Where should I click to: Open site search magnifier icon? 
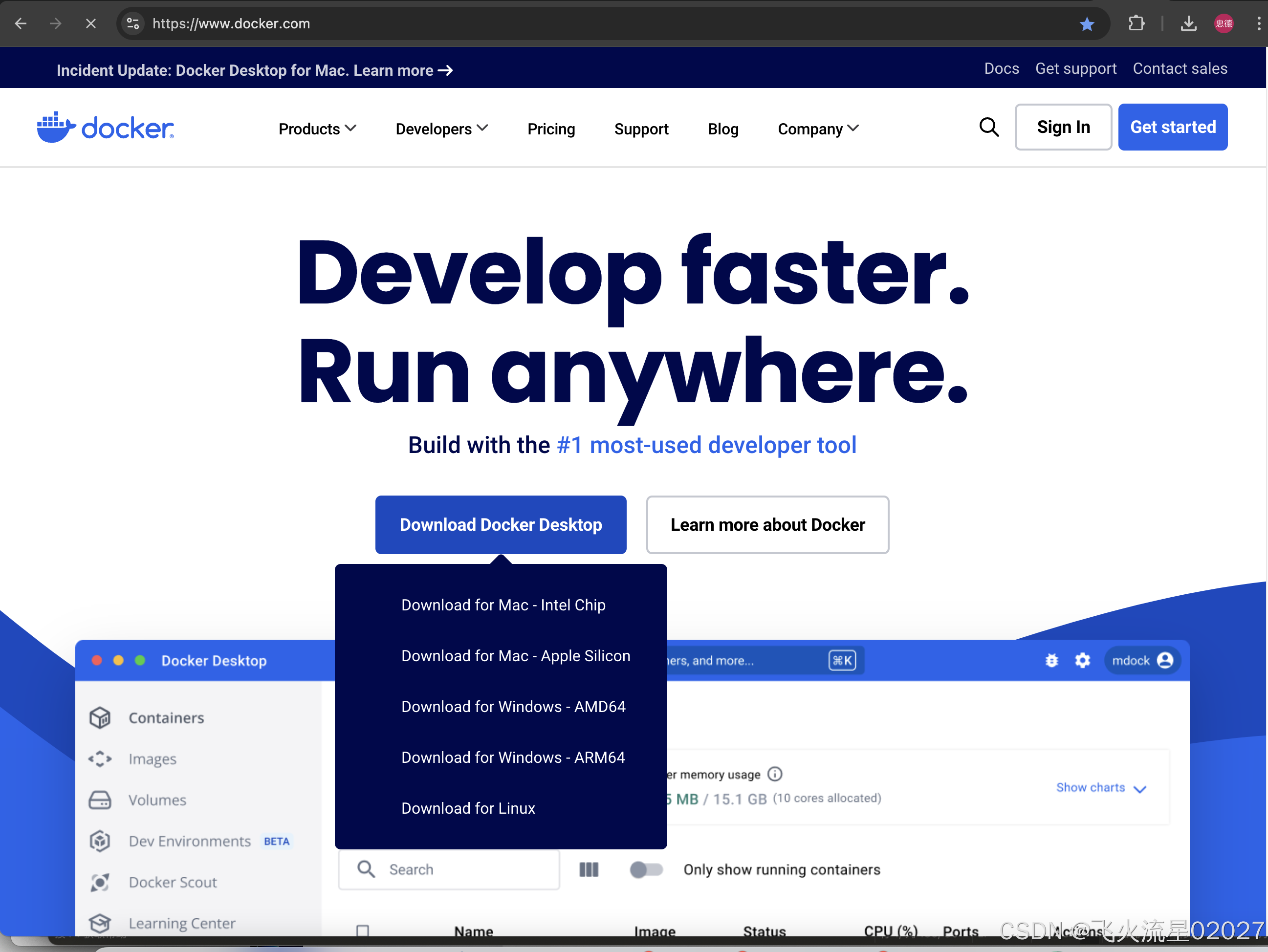click(989, 127)
